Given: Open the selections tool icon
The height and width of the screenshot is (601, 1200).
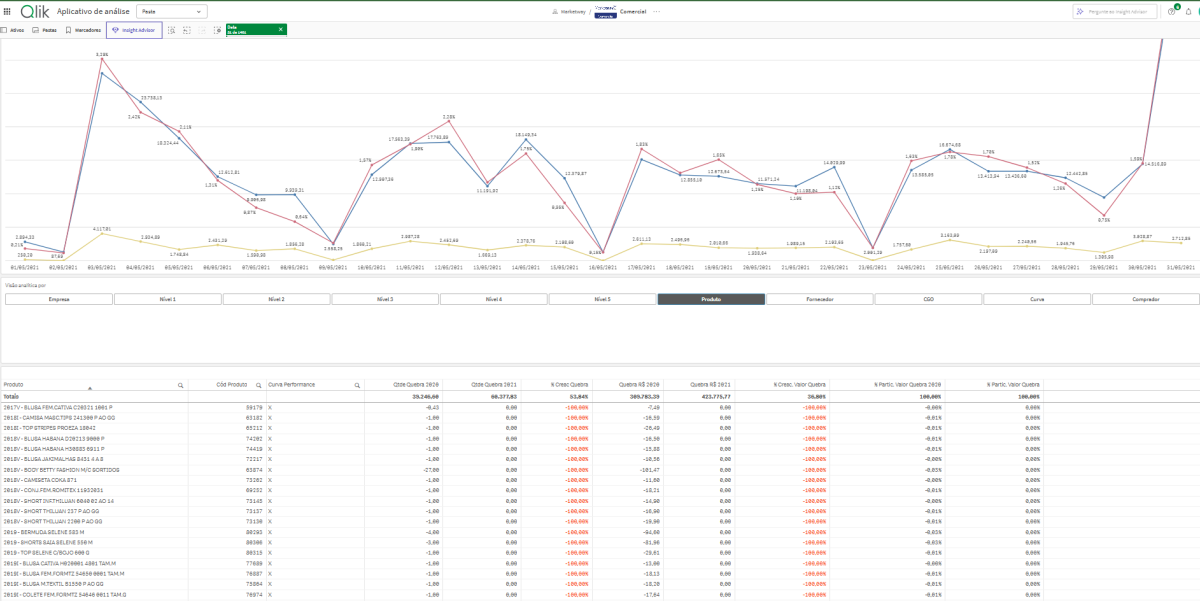Looking at the screenshot, I should point(217,30).
